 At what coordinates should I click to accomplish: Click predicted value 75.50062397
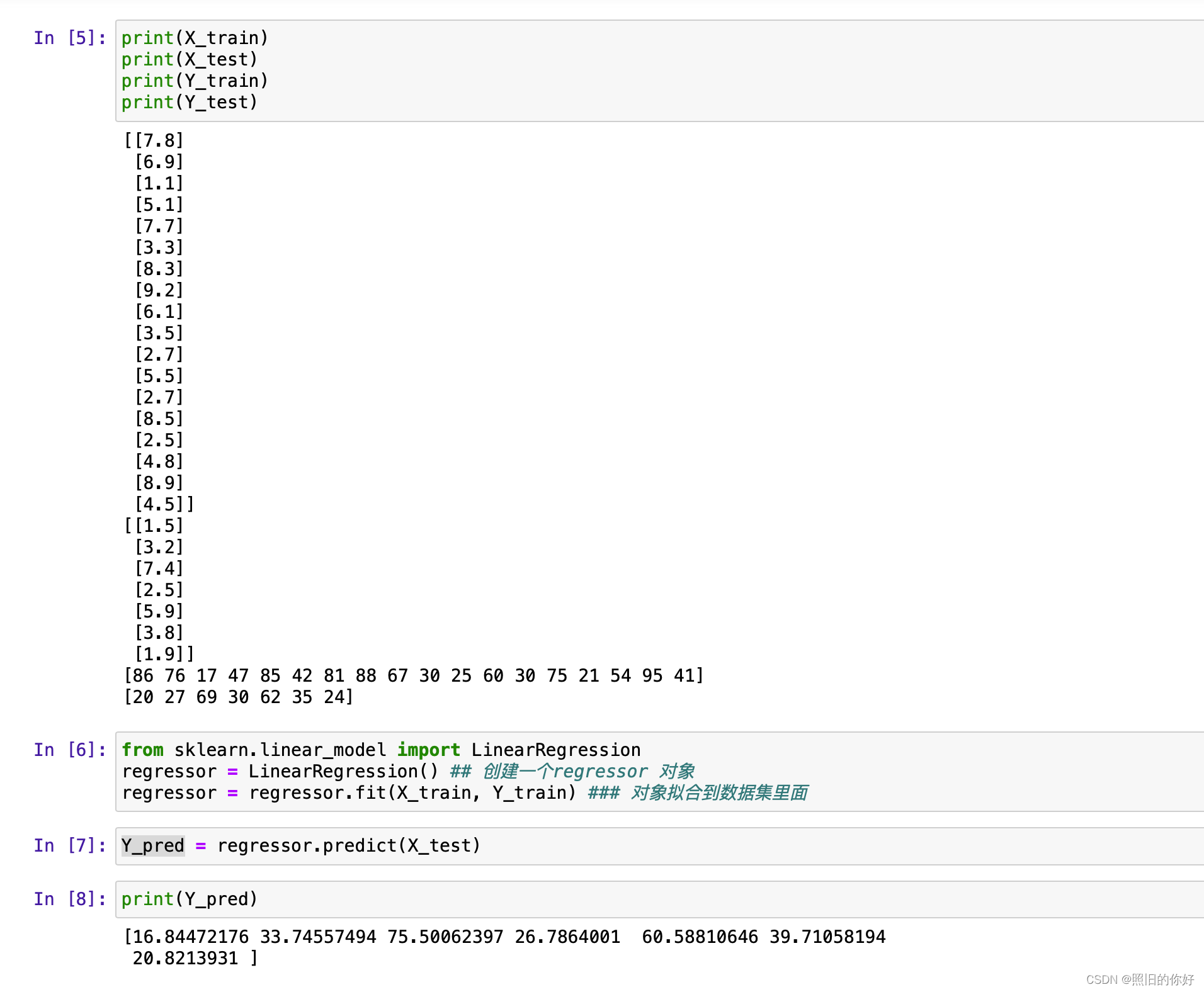click(445, 937)
